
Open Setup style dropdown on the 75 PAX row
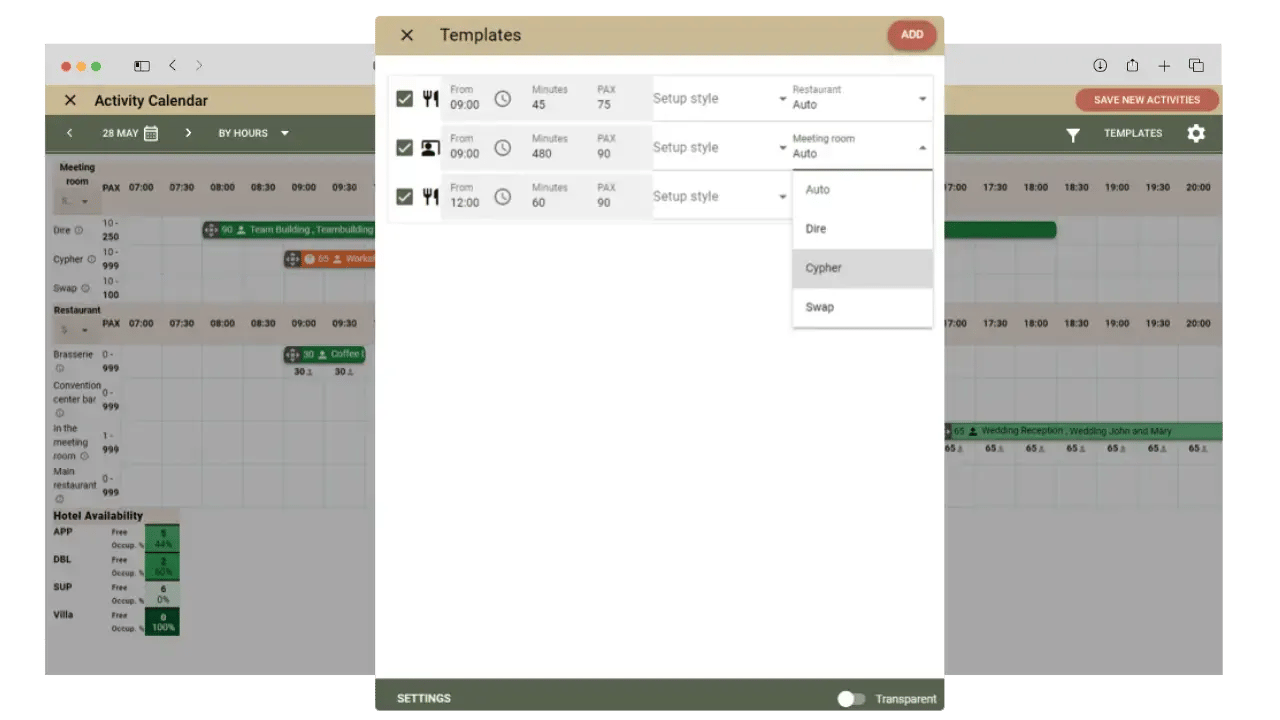click(x=720, y=99)
